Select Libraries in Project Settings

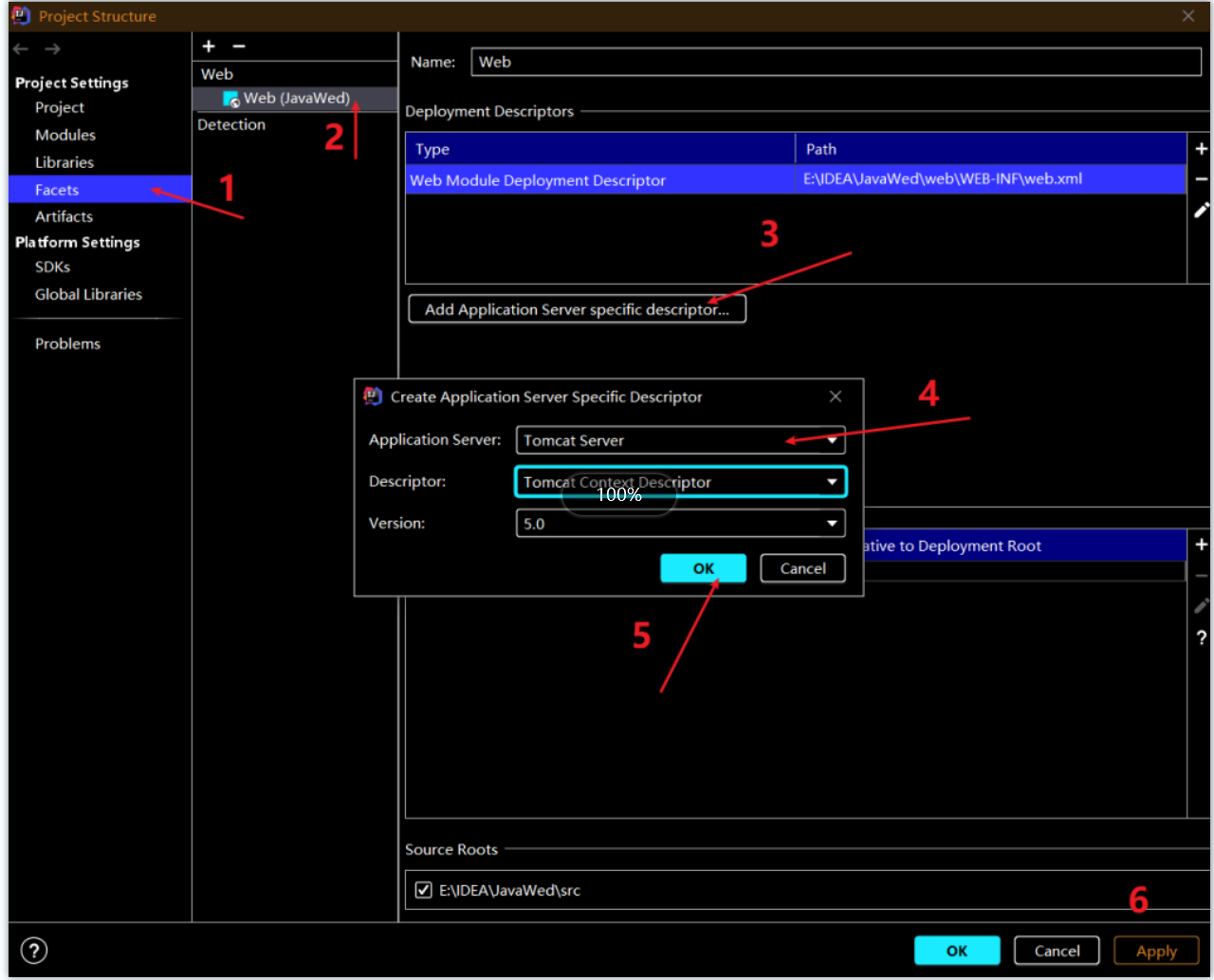coord(64,162)
